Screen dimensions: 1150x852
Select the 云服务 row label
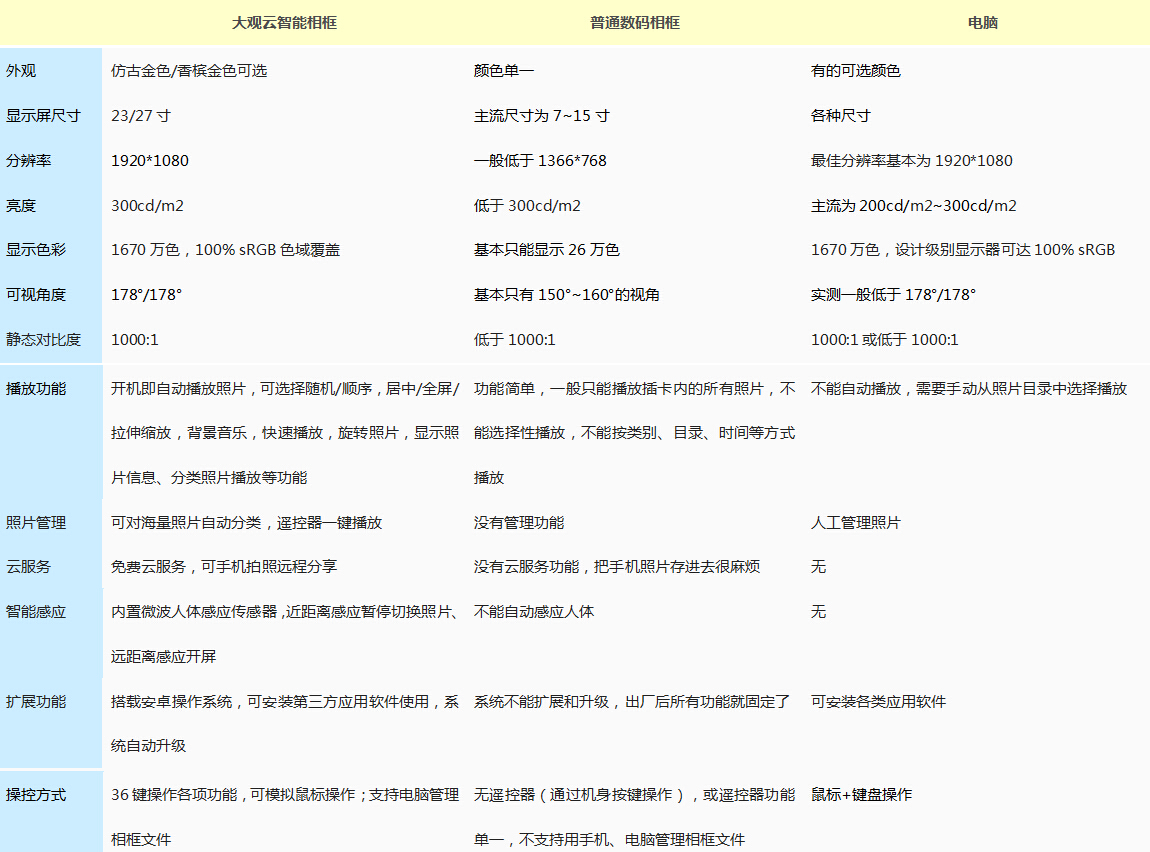[x=29, y=567]
